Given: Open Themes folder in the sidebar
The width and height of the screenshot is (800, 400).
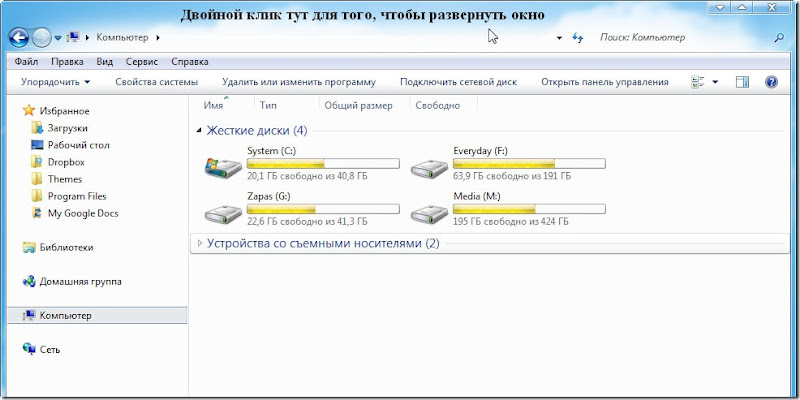Looking at the screenshot, I should (65, 179).
